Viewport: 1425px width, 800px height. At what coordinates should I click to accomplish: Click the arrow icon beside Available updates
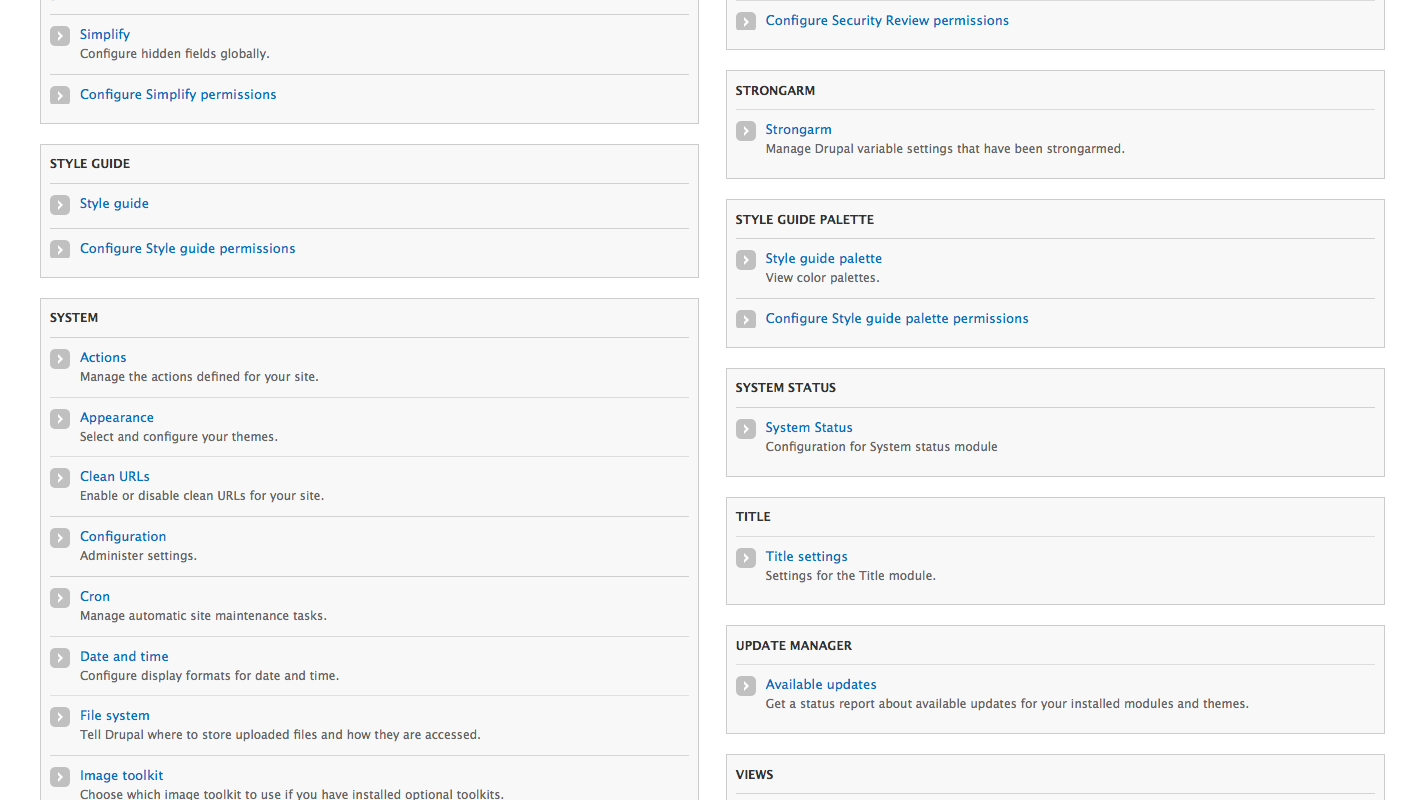click(x=746, y=686)
